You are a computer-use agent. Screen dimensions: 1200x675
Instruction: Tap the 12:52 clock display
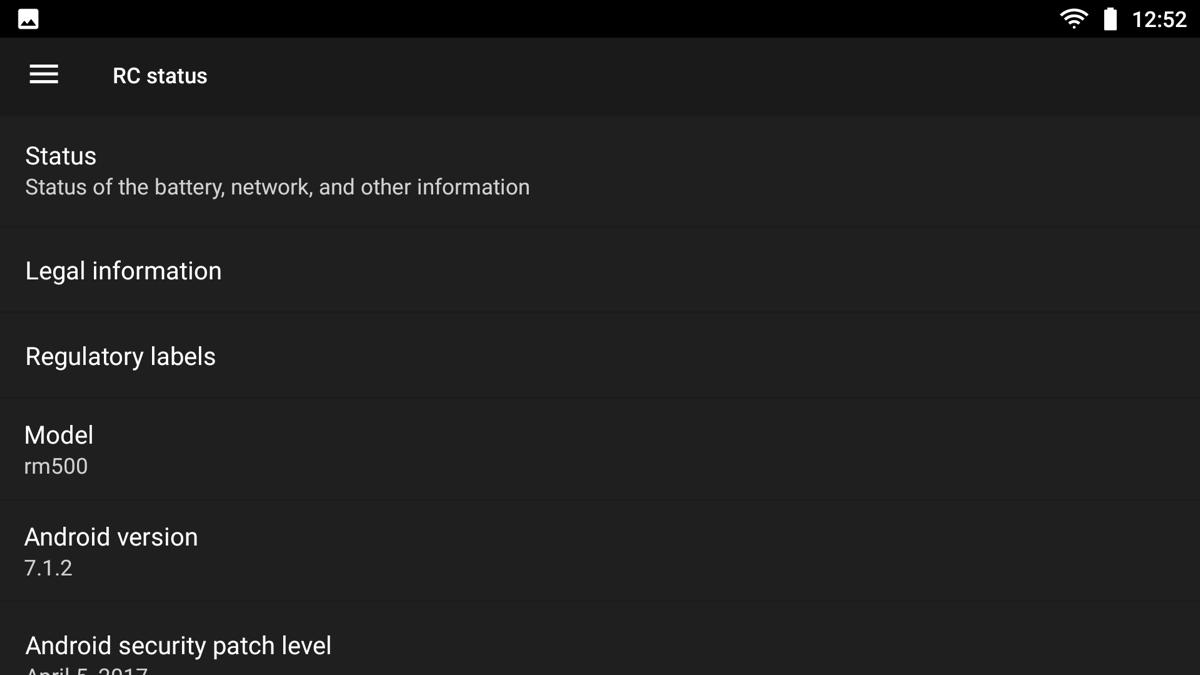1159,19
